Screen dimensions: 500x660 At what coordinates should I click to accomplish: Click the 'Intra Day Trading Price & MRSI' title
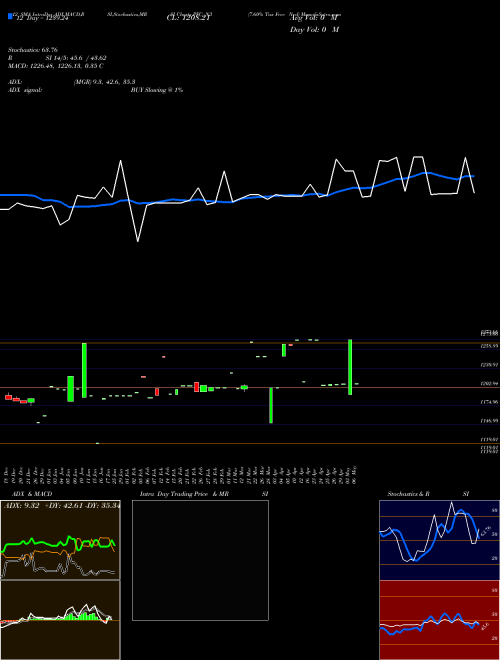[204, 494]
